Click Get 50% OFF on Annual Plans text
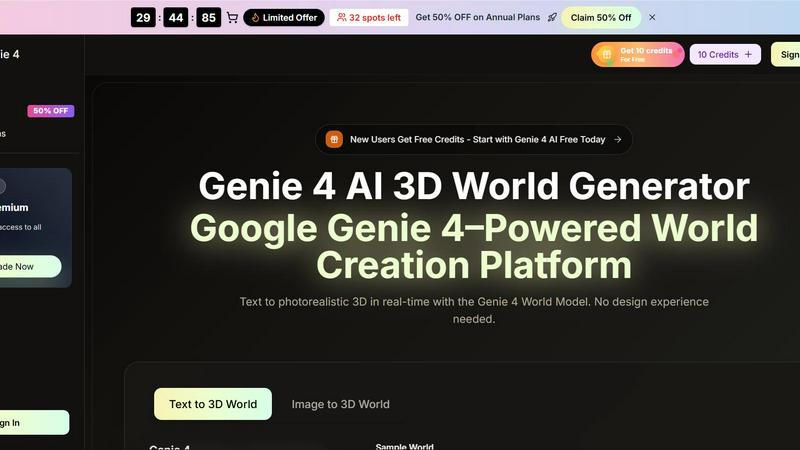Image resolution: width=800 pixels, height=450 pixels. pos(478,17)
